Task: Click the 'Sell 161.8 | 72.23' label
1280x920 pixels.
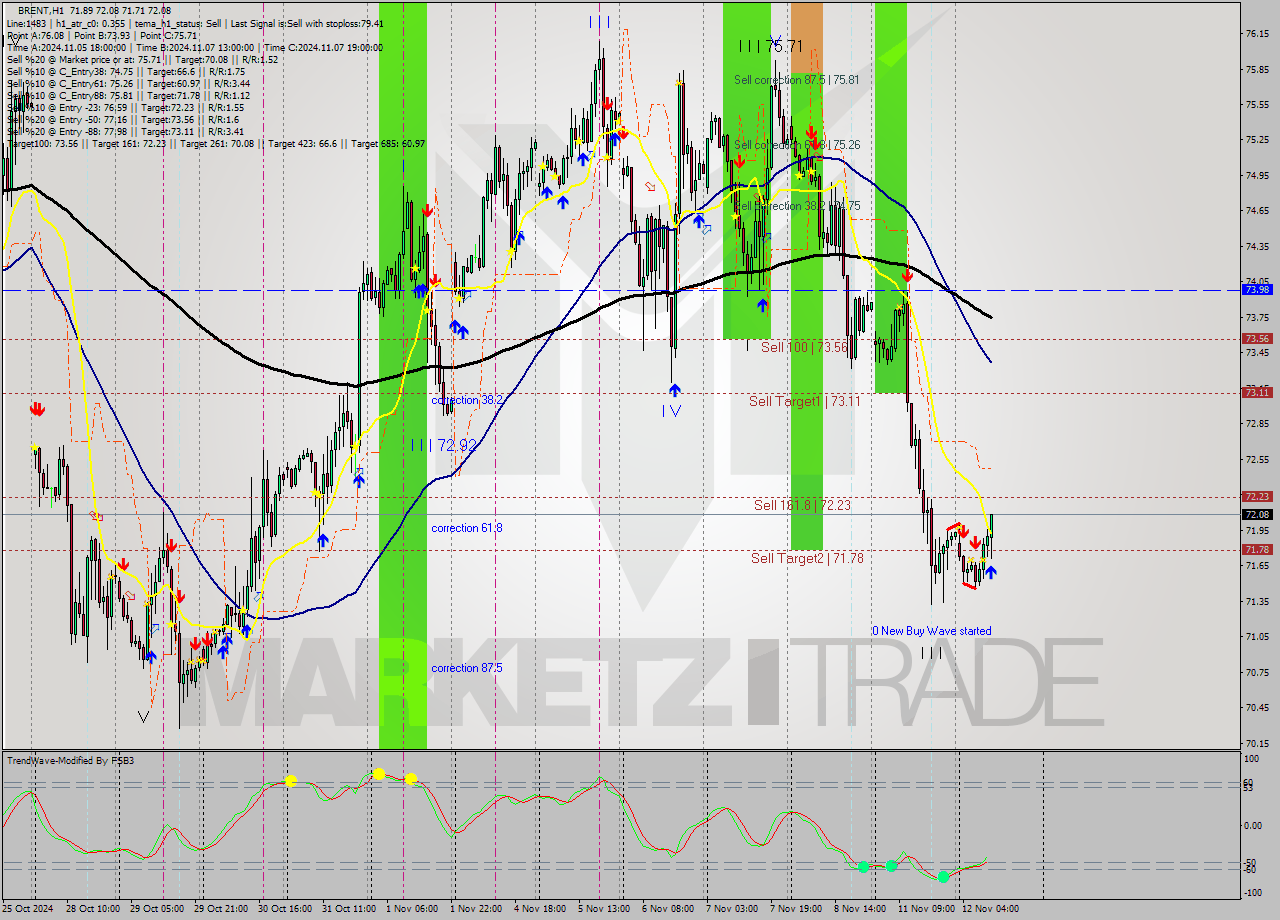Action: coord(802,505)
